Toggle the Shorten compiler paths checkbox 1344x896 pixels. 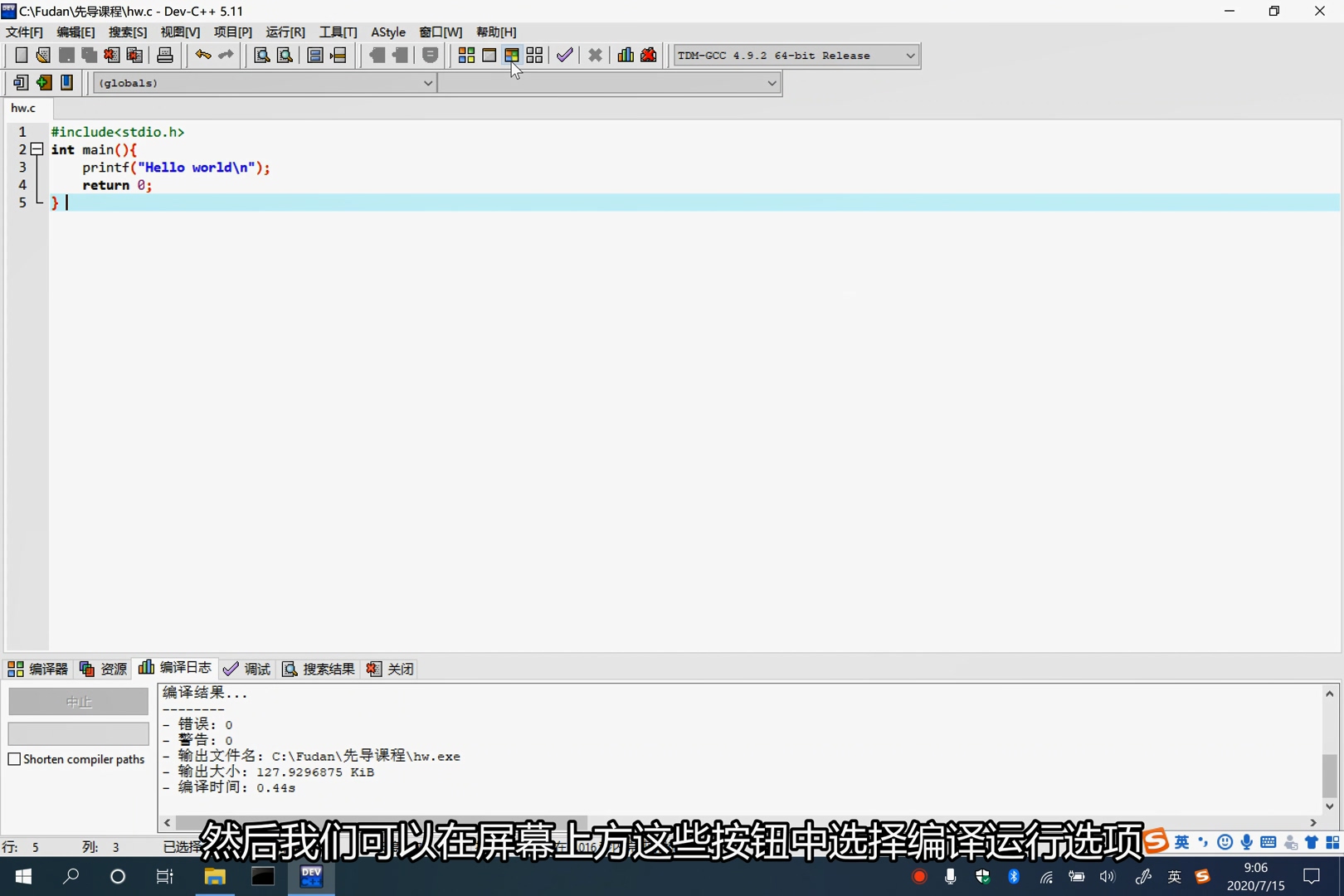click(x=14, y=759)
